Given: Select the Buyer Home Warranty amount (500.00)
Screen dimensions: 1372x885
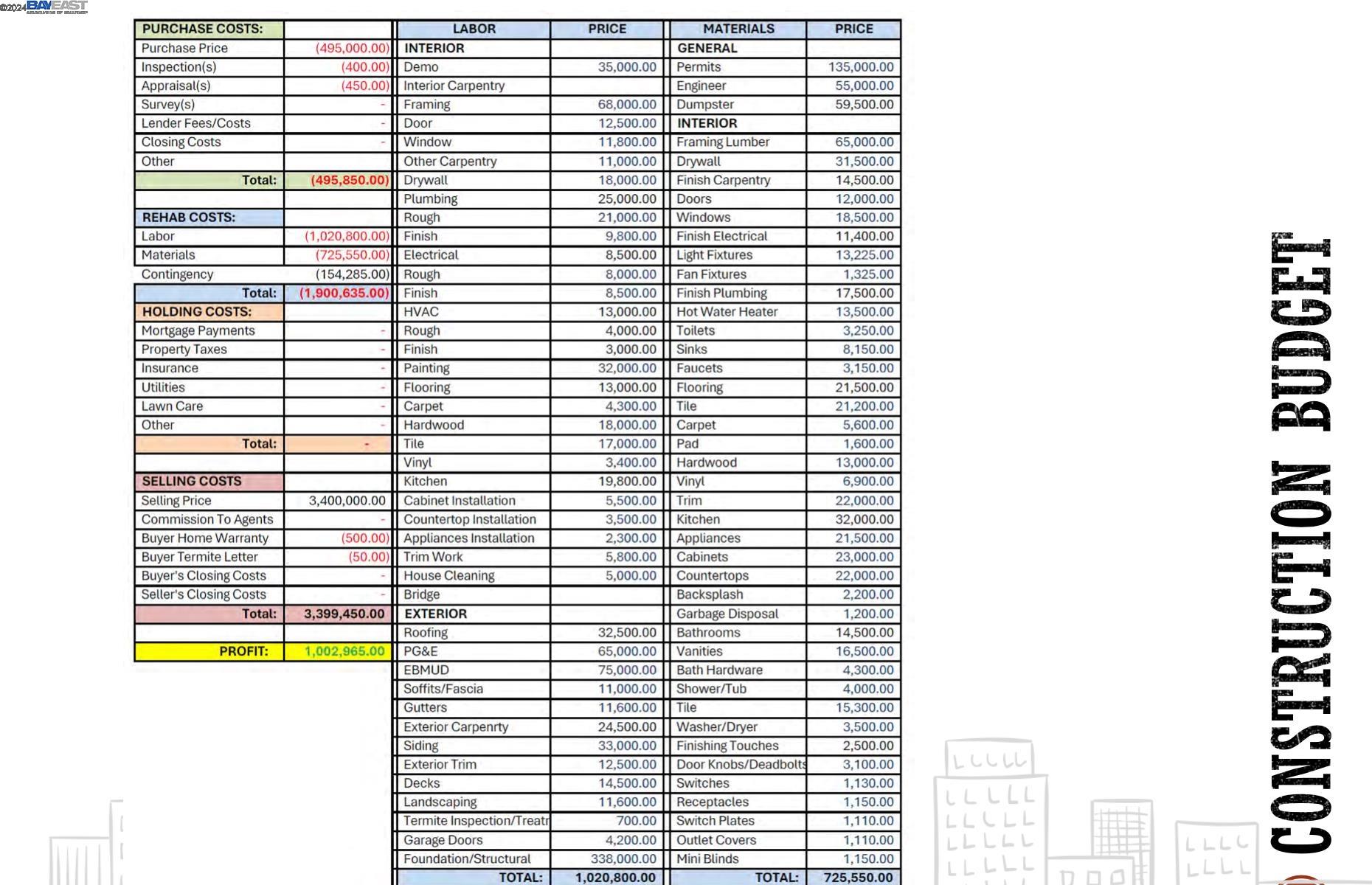Looking at the screenshot, I should 364,538.
